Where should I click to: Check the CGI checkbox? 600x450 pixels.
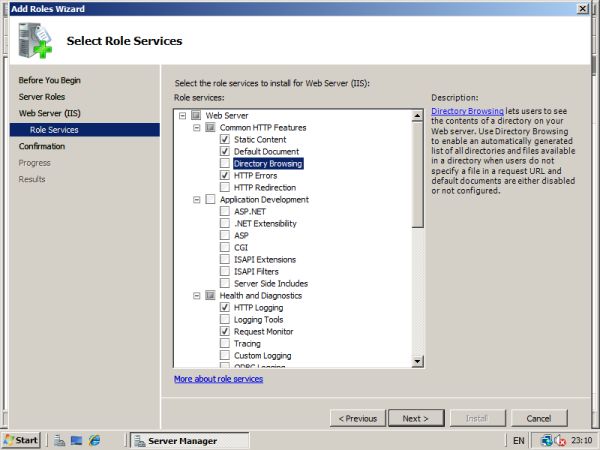pyautogui.click(x=225, y=247)
